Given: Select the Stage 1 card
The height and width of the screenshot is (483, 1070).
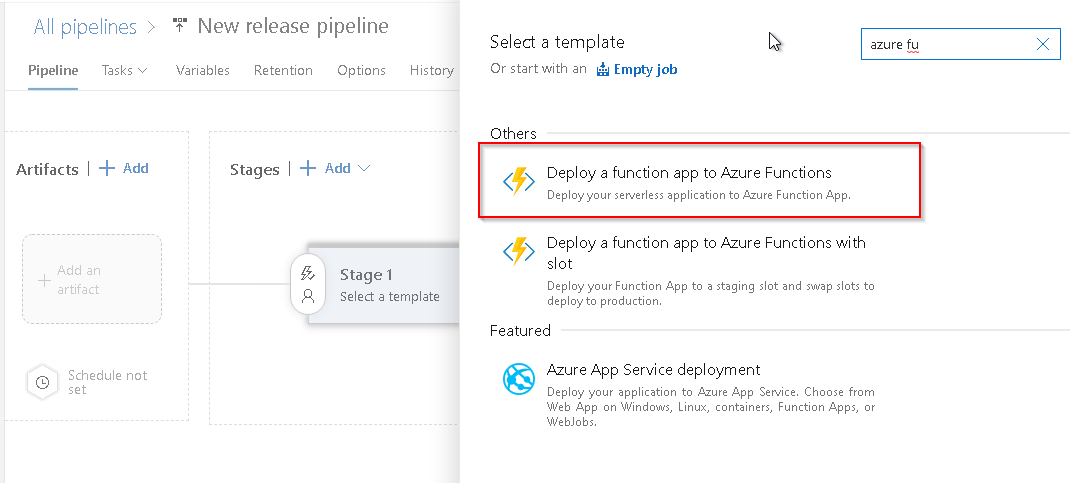Looking at the screenshot, I should click(384, 285).
